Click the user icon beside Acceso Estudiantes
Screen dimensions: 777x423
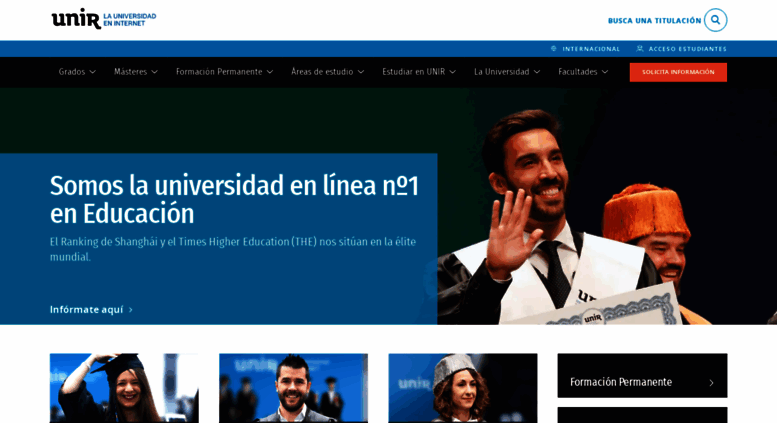(x=640, y=49)
